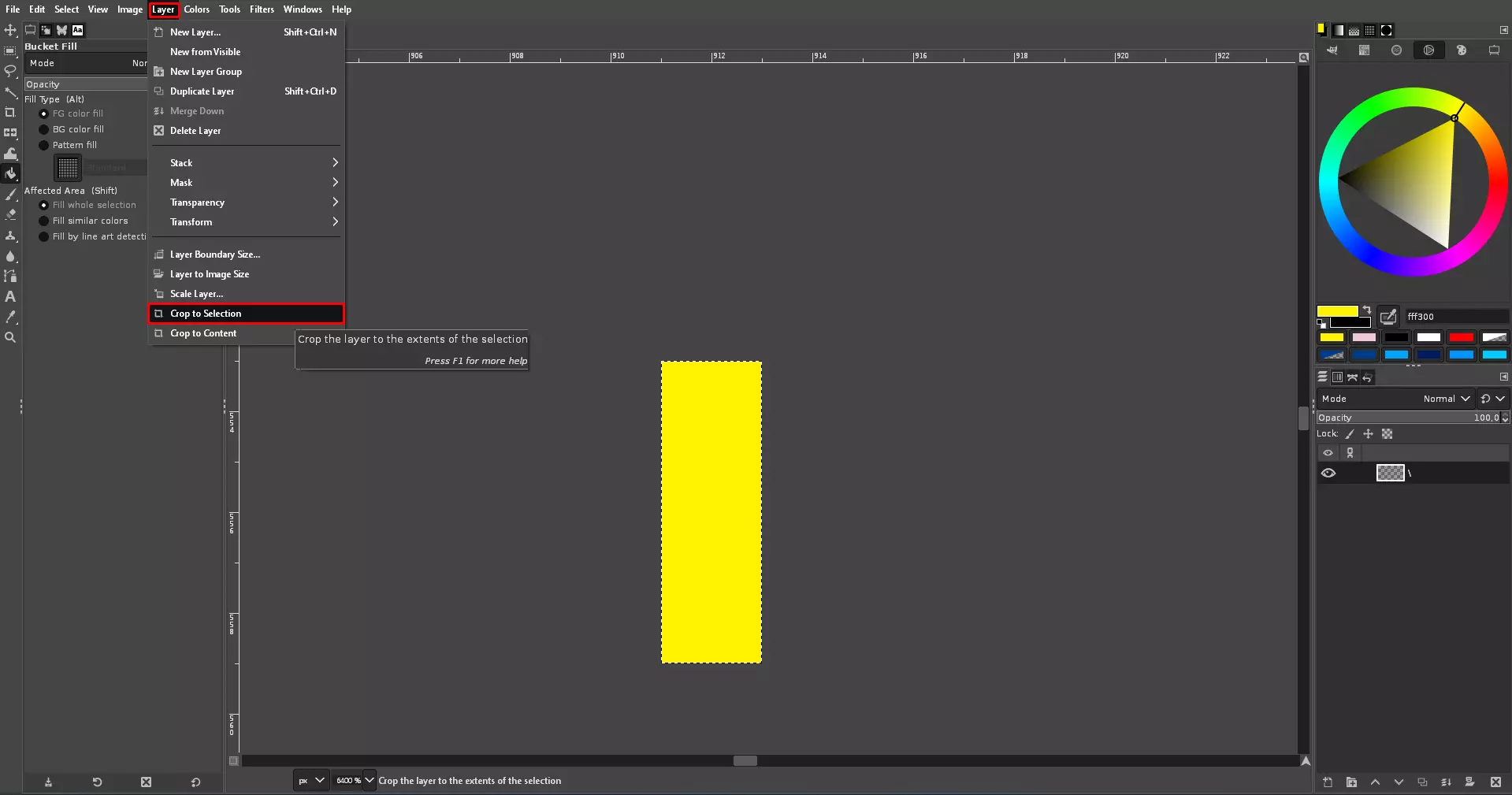
Task: Click the yellow foreground color swatch
Action: click(1337, 310)
